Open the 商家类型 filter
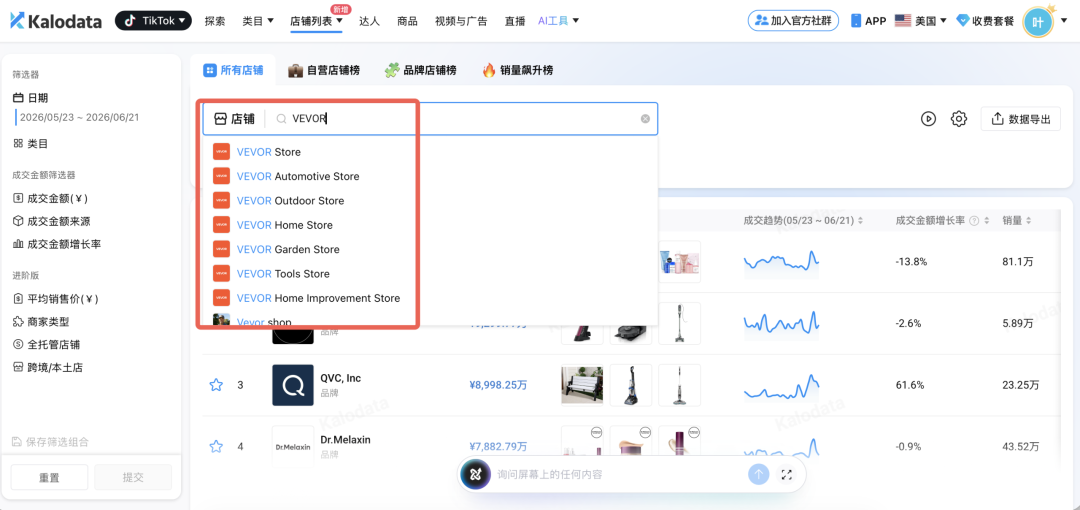Screen dimensions: 1080x510 pyautogui.click(x=41, y=321)
